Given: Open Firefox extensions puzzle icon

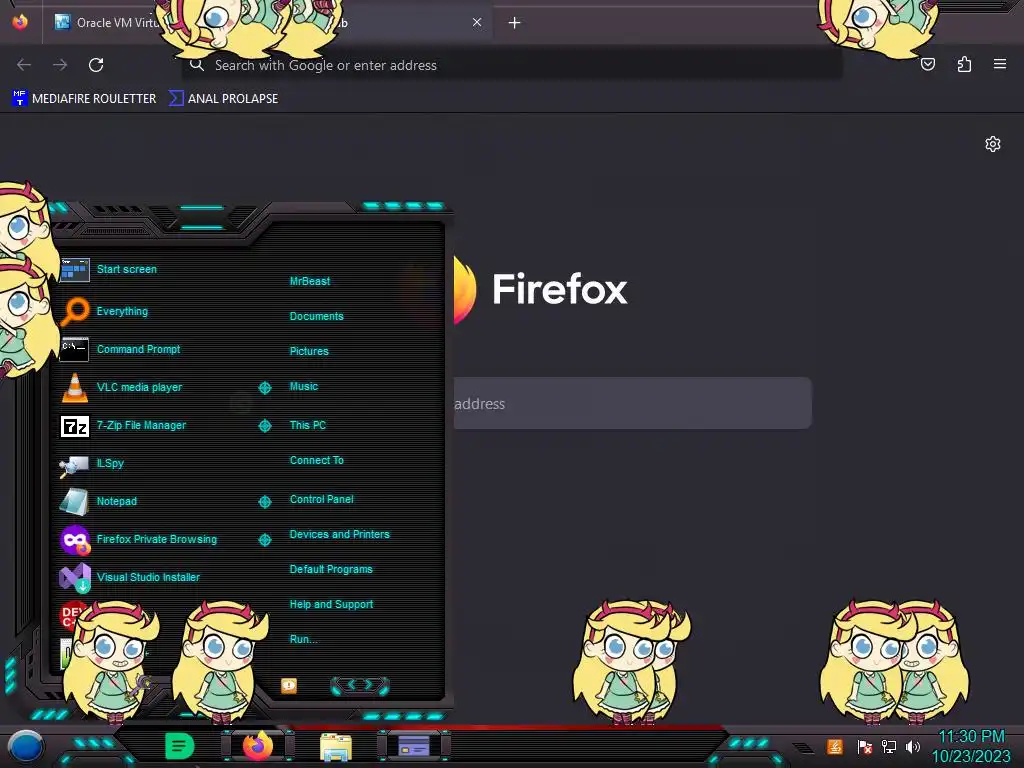Looking at the screenshot, I should [964, 64].
